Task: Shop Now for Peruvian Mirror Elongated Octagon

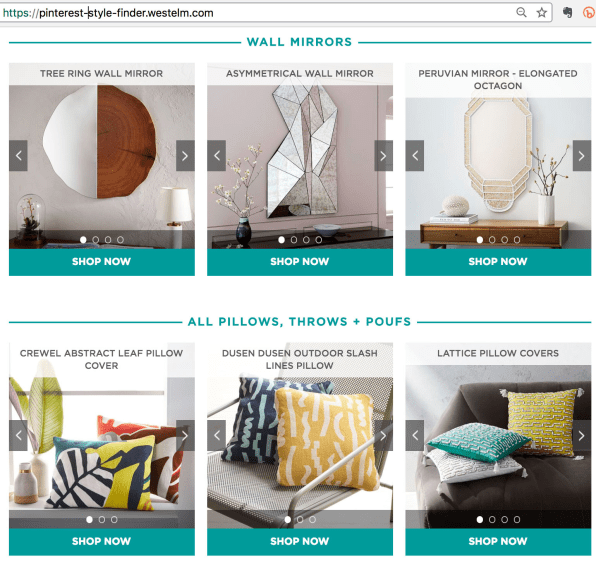Action: [498, 262]
